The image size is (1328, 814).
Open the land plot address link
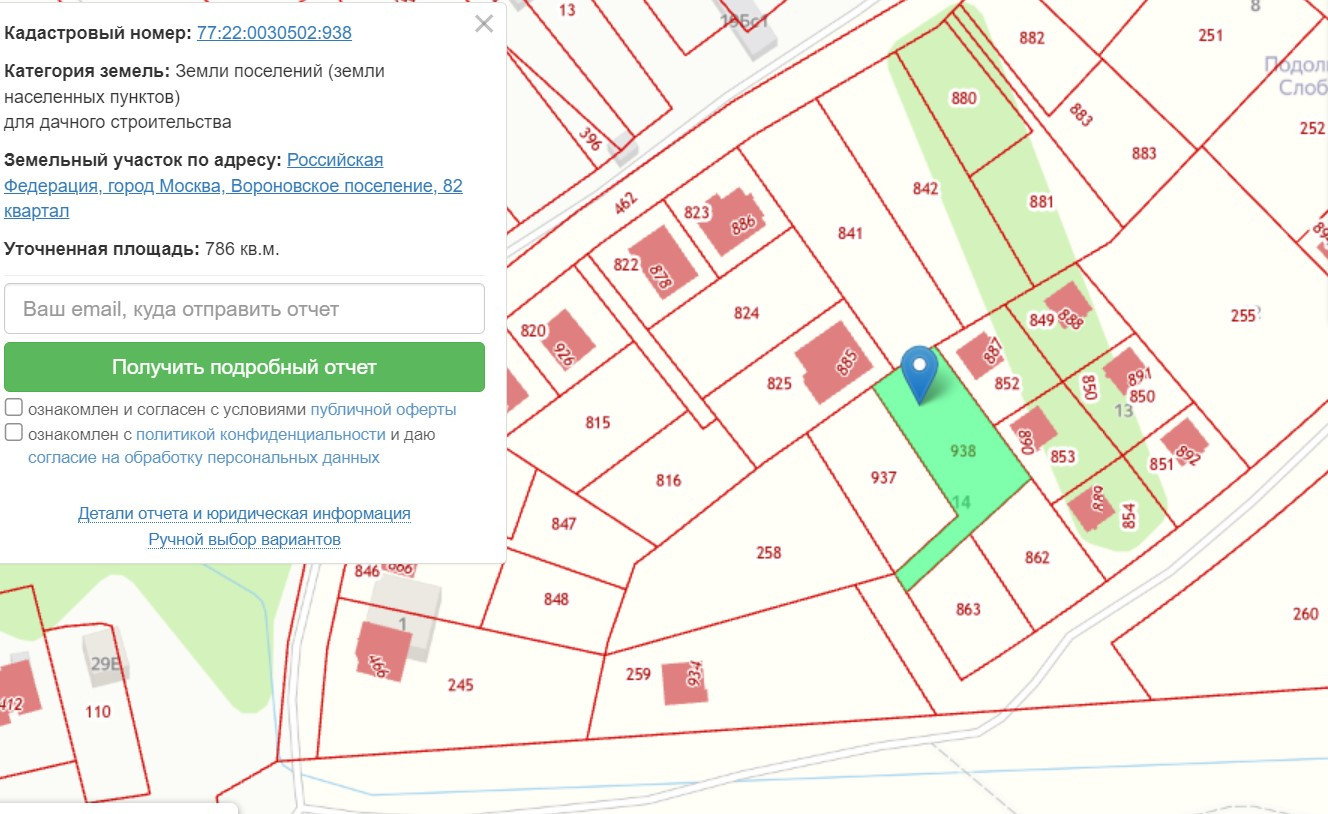tap(234, 186)
